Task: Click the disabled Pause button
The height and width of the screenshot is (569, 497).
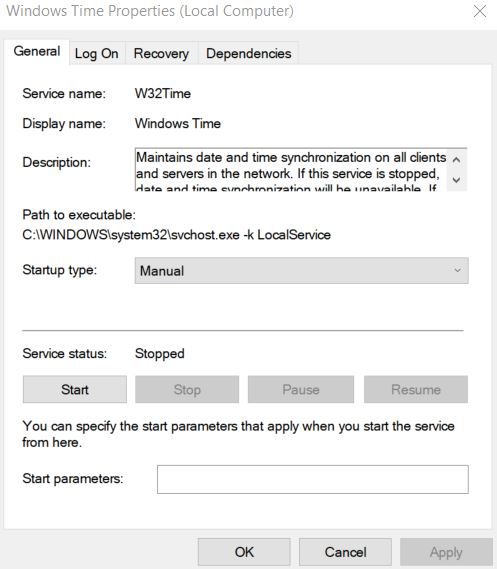Action: (301, 389)
